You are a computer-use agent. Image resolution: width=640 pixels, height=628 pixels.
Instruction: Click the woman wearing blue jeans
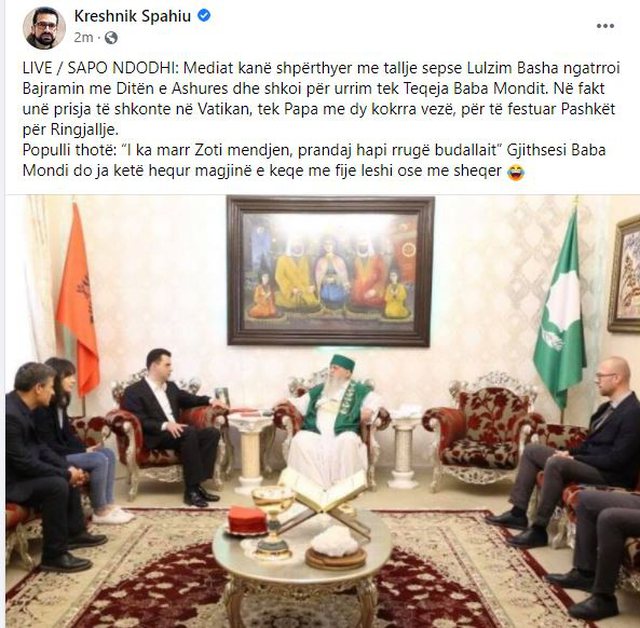(x=81, y=439)
